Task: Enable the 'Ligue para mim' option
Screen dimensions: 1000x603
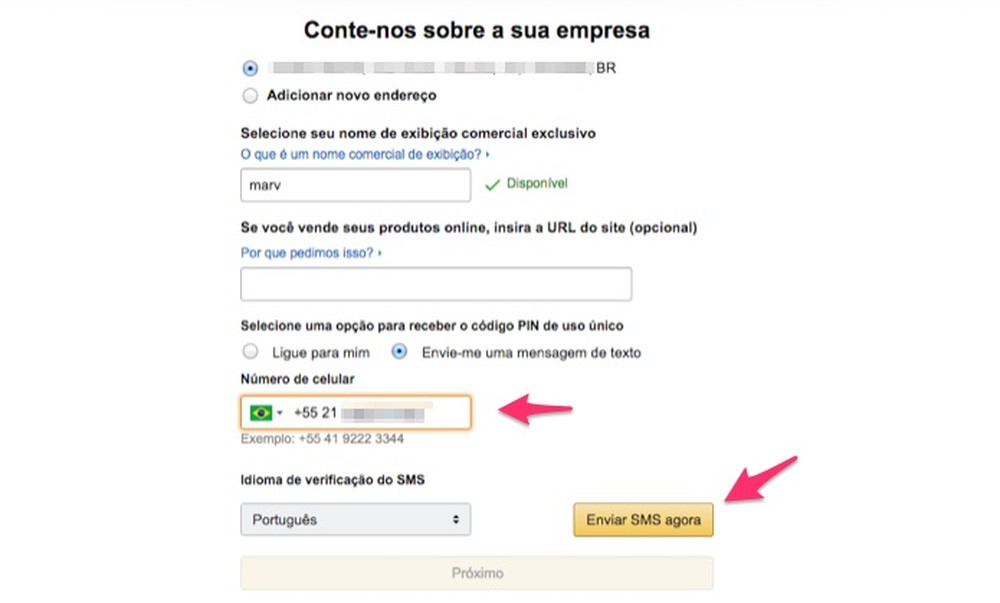Action: (x=250, y=352)
